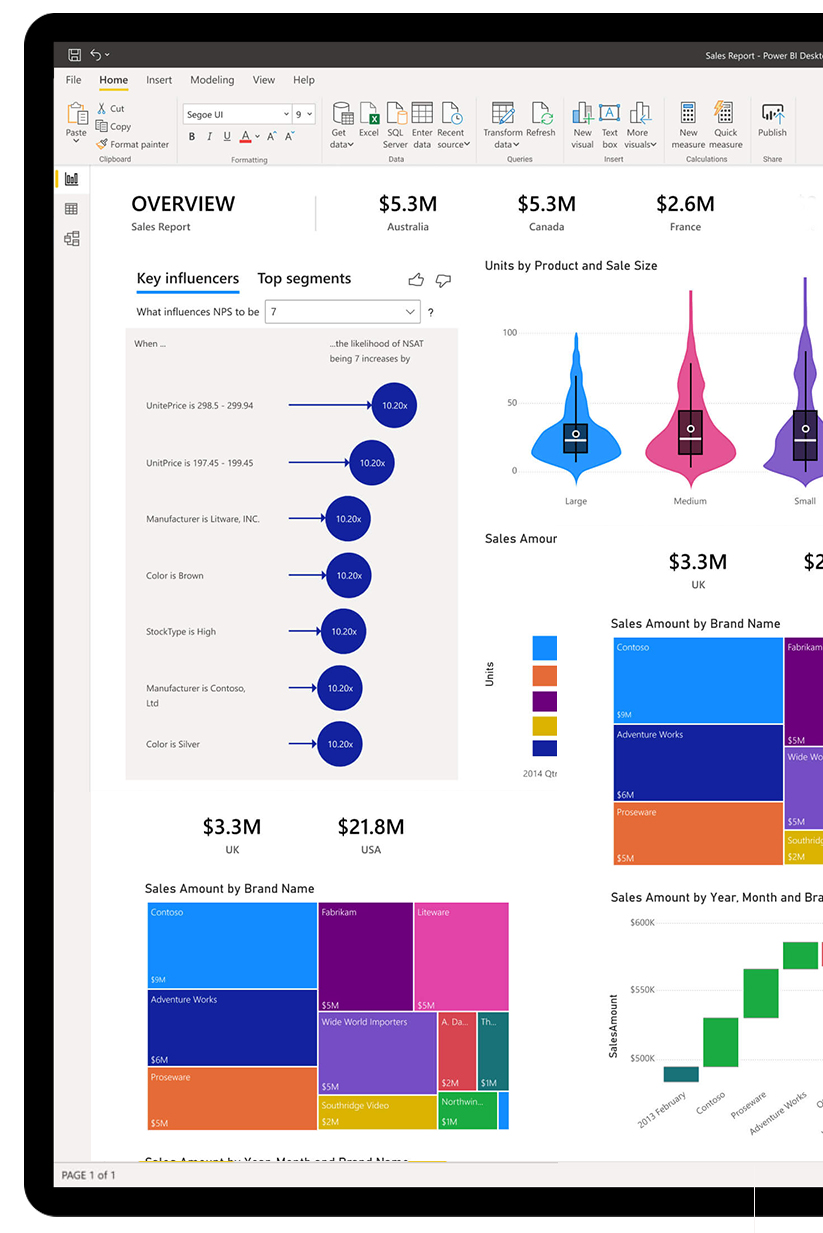Screen dimensions: 823x1233
Task: Open the Help ribbon tab
Action: coord(304,80)
